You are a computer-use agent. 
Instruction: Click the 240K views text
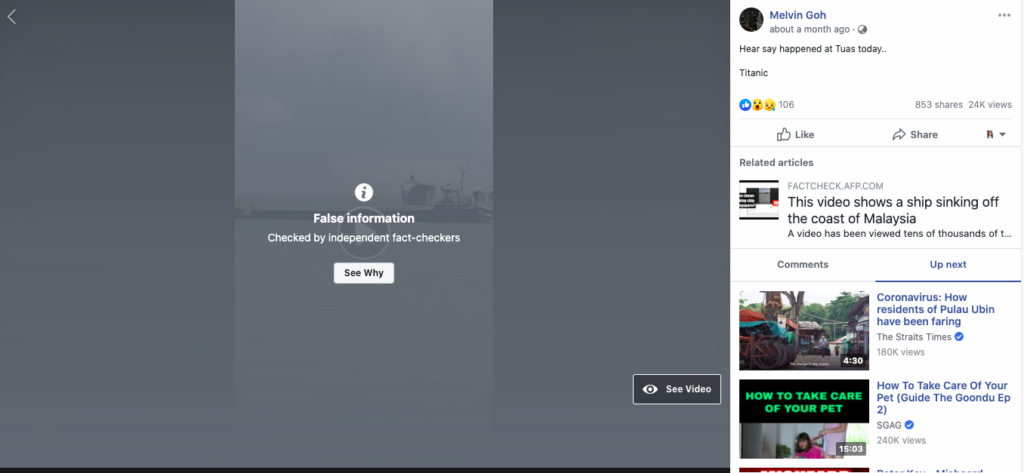click(x=901, y=440)
